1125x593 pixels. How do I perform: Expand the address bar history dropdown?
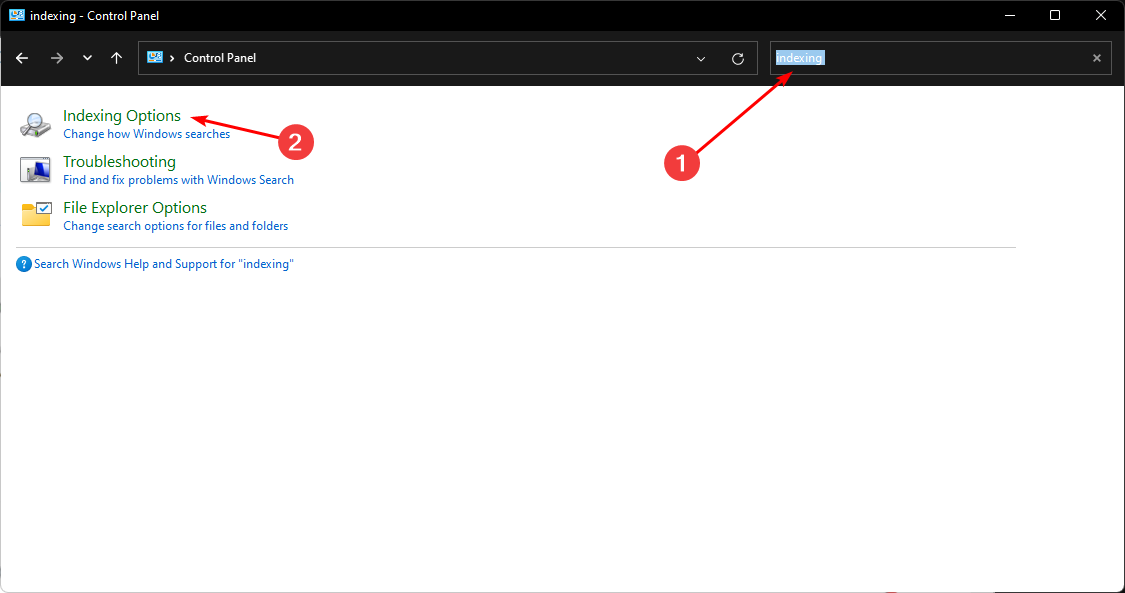point(701,59)
